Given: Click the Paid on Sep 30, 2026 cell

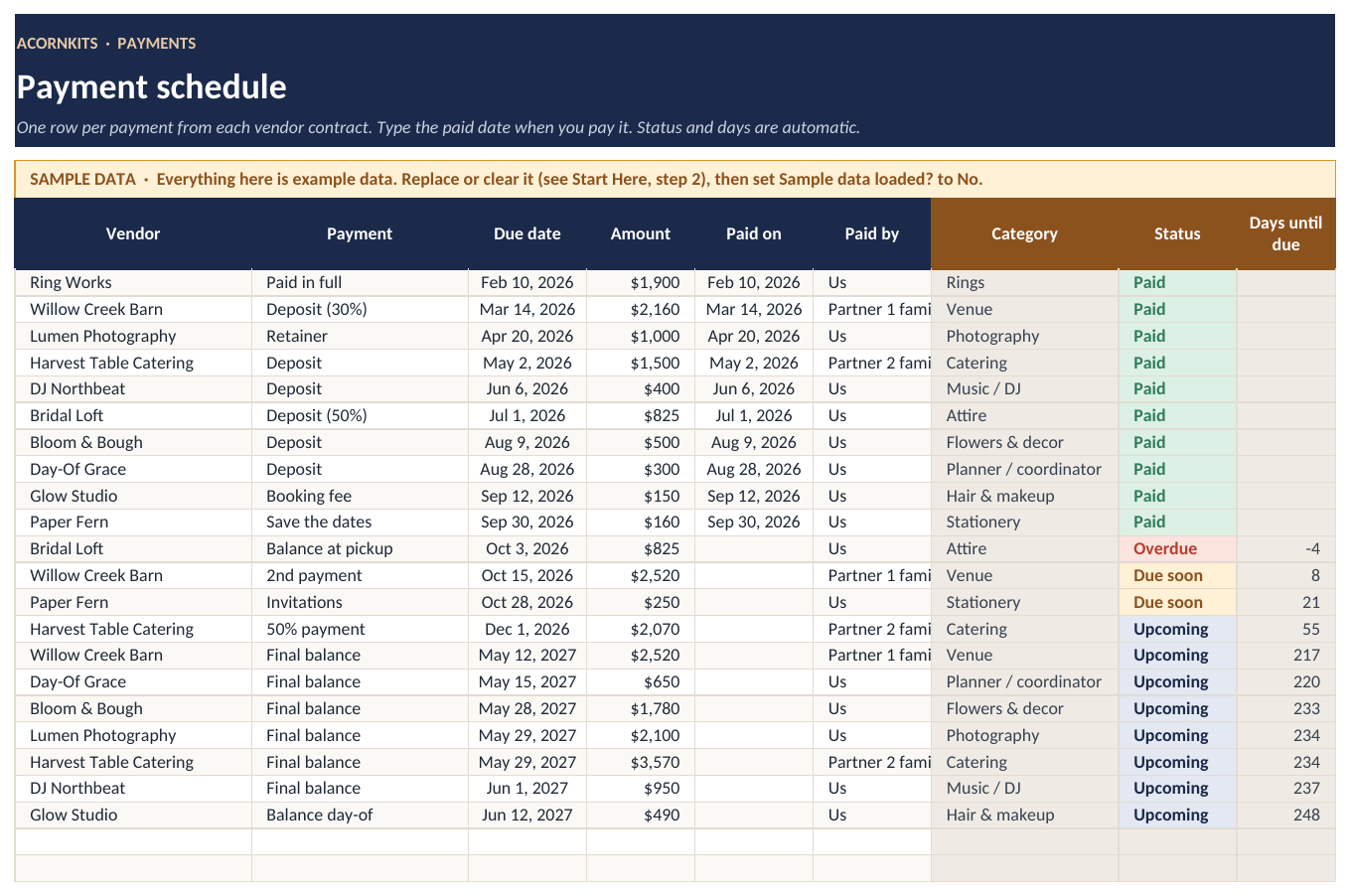Looking at the screenshot, I should tap(754, 522).
